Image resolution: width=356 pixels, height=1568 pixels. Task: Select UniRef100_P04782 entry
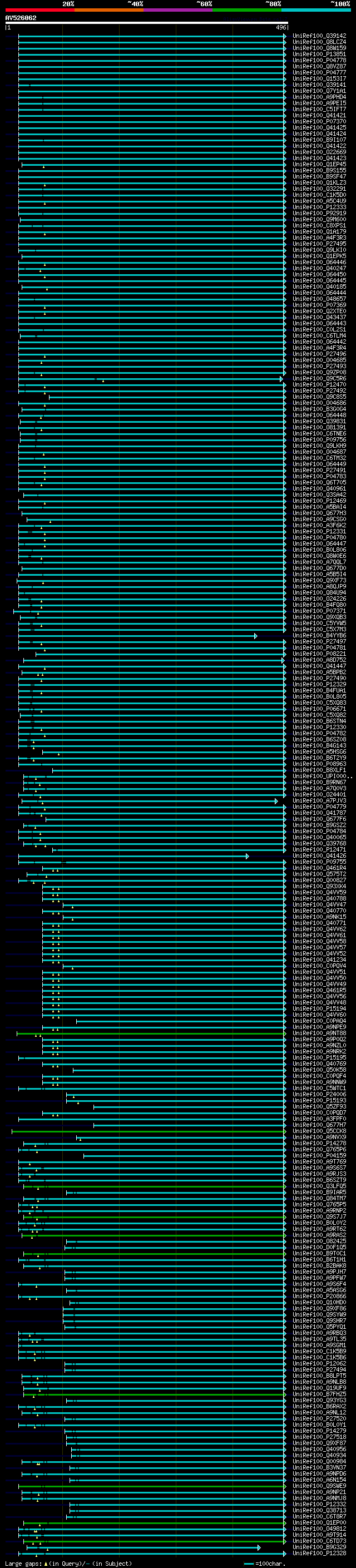(319, 734)
